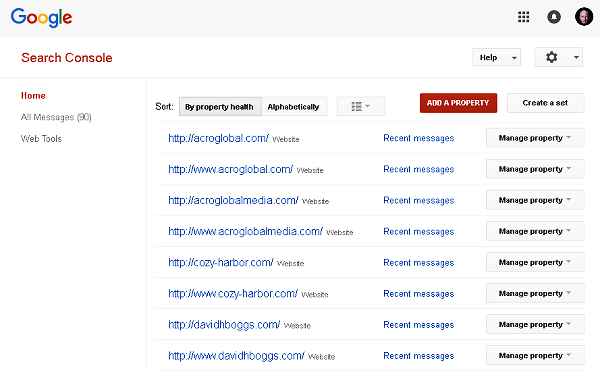
Task: View Recent messages for http://acroglobal.com/
Action: tap(419, 138)
